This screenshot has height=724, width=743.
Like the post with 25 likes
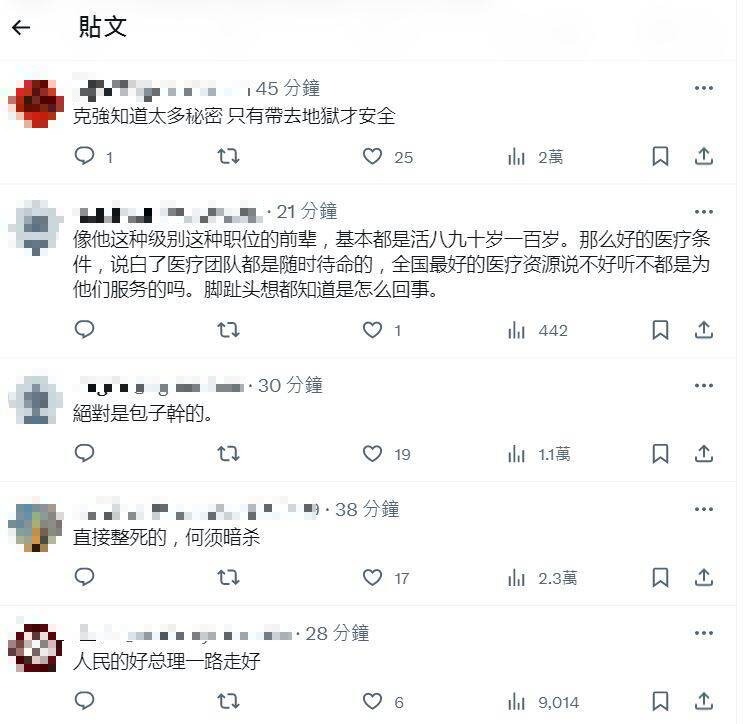click(x=372, y=156)
